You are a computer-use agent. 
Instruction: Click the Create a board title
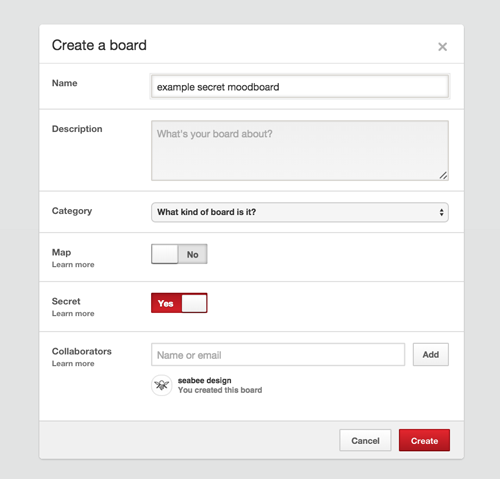pyautogui.click(x=99, y=45)
